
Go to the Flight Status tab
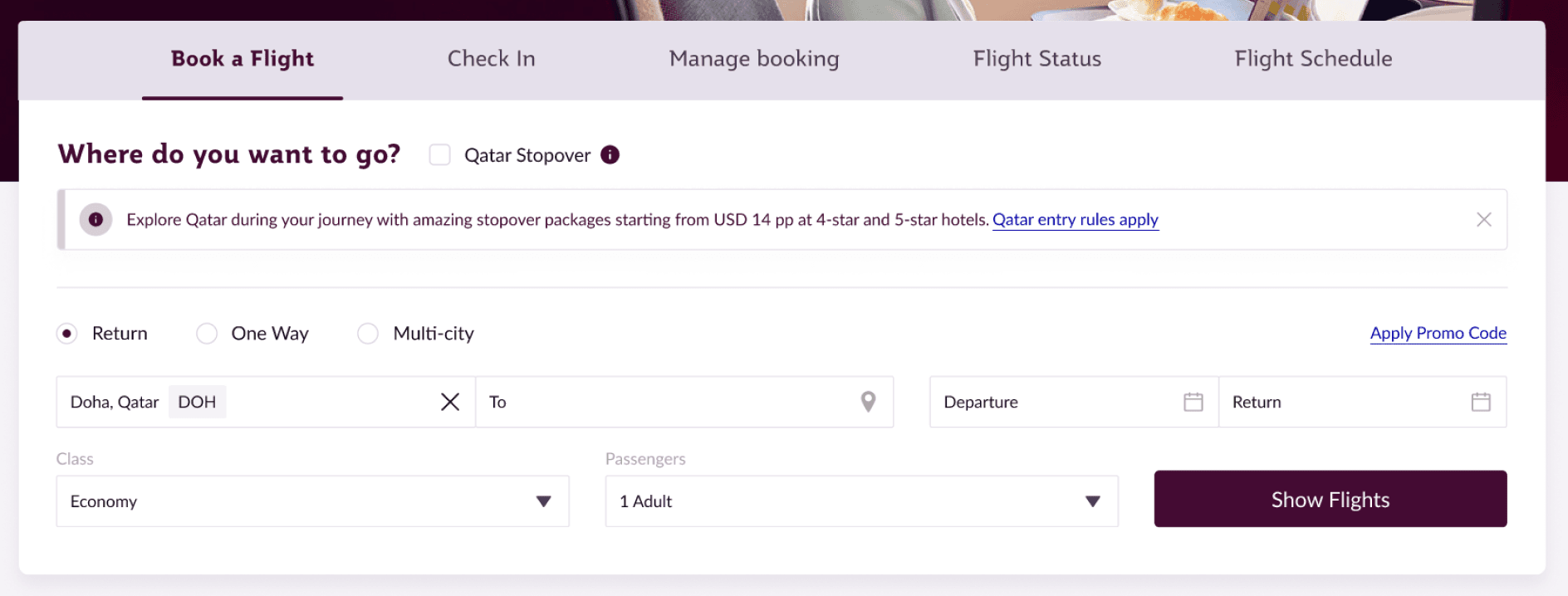click(1036, 59)
